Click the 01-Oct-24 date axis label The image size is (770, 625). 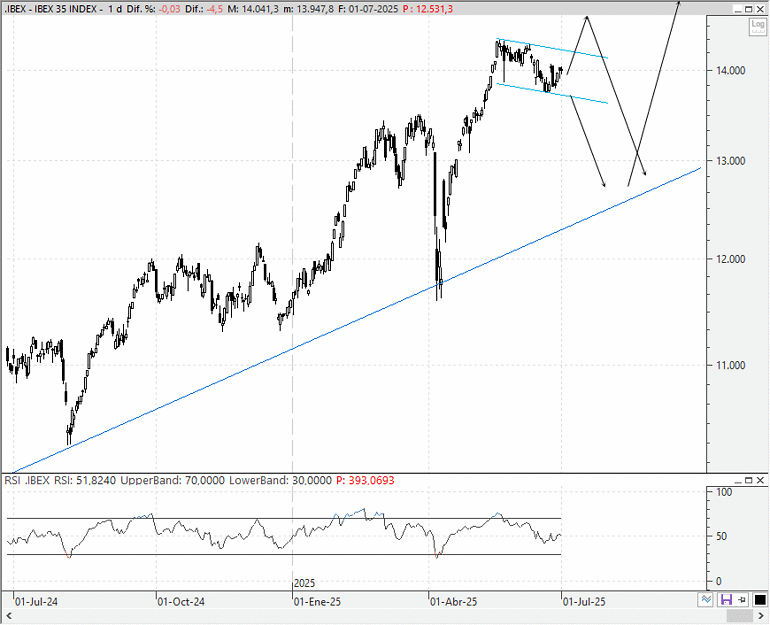[181, 602]
